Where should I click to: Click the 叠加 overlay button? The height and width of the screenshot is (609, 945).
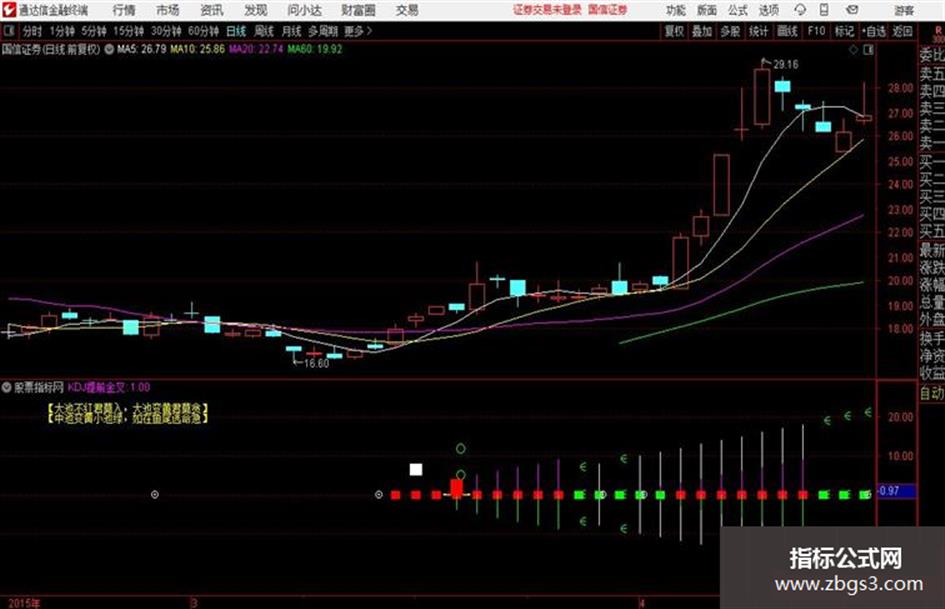702,31
